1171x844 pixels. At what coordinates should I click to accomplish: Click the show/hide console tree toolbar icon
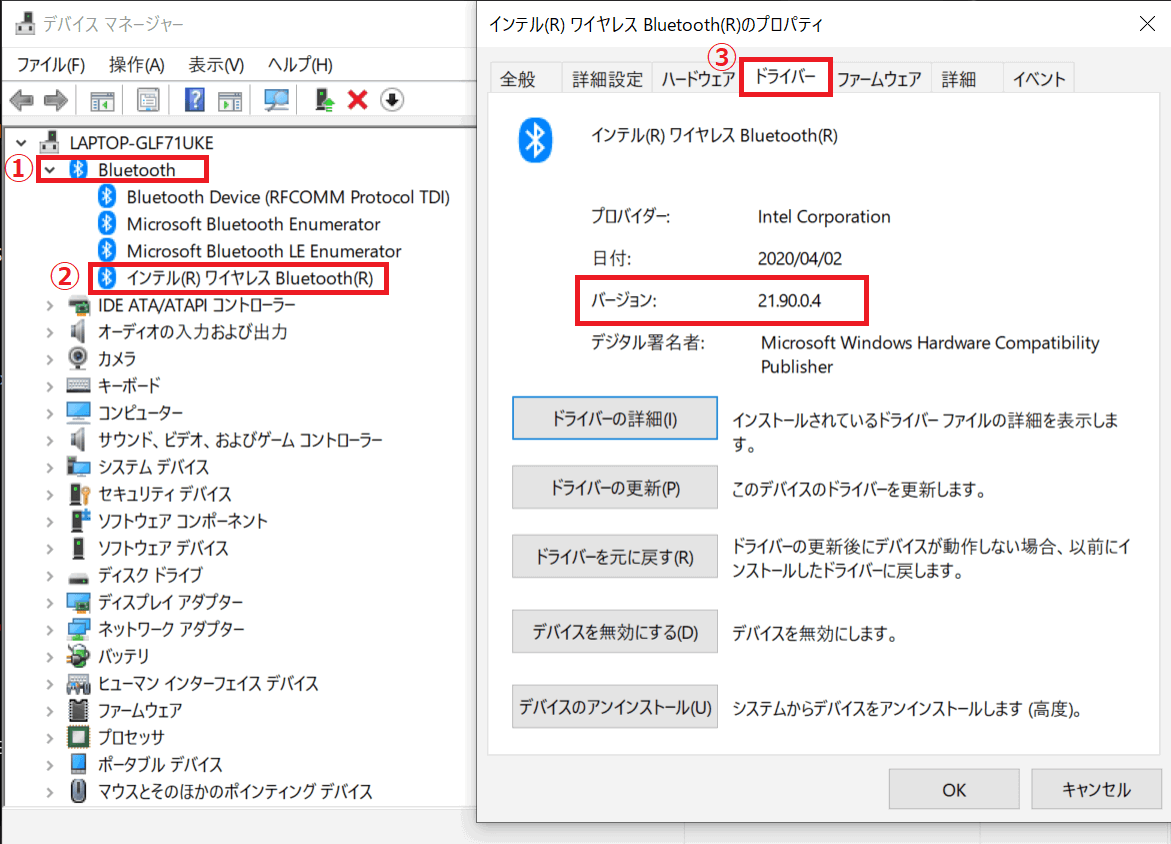(x=102, y=100)
